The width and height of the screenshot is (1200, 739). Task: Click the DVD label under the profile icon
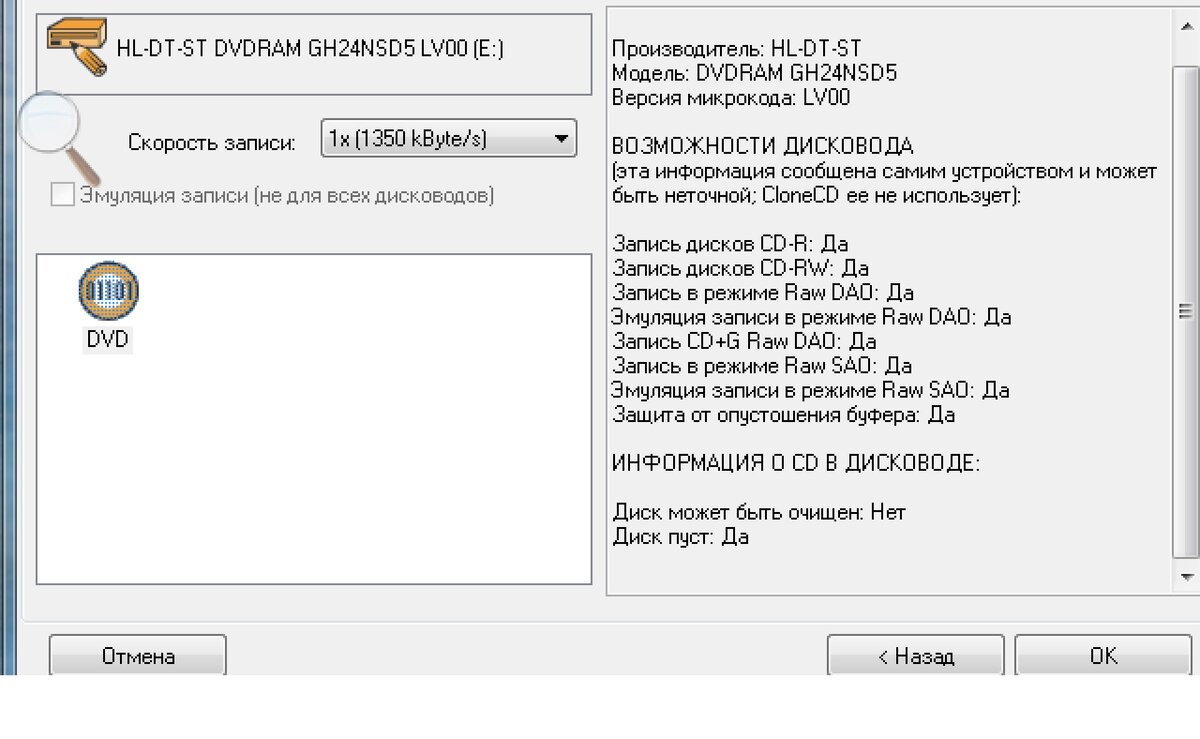tap(108, 340)
